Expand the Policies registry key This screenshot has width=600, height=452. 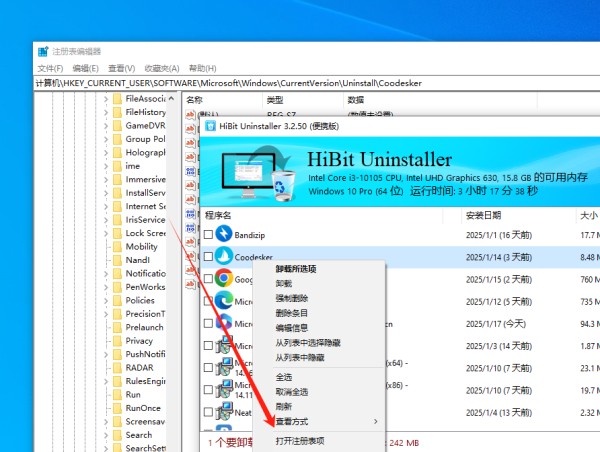point(106,300)
